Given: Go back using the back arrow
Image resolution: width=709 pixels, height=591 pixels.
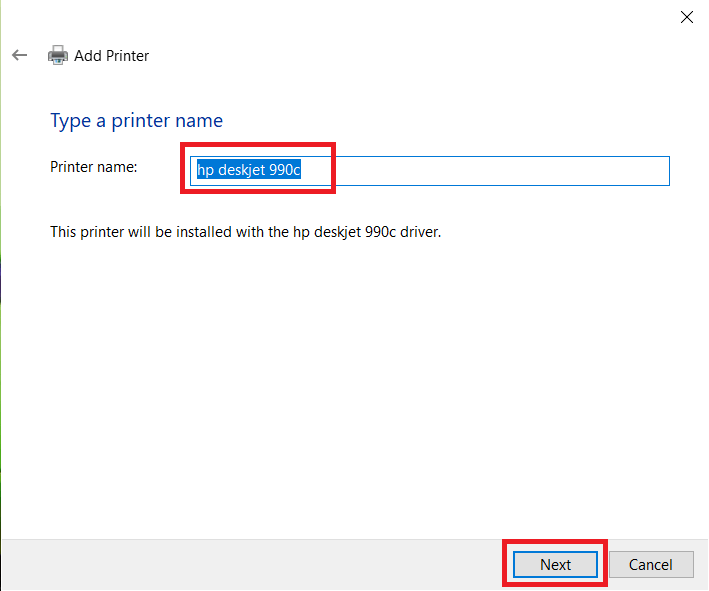Looking at the screenshot, I should pyautogui.click(x=19, y=55).
